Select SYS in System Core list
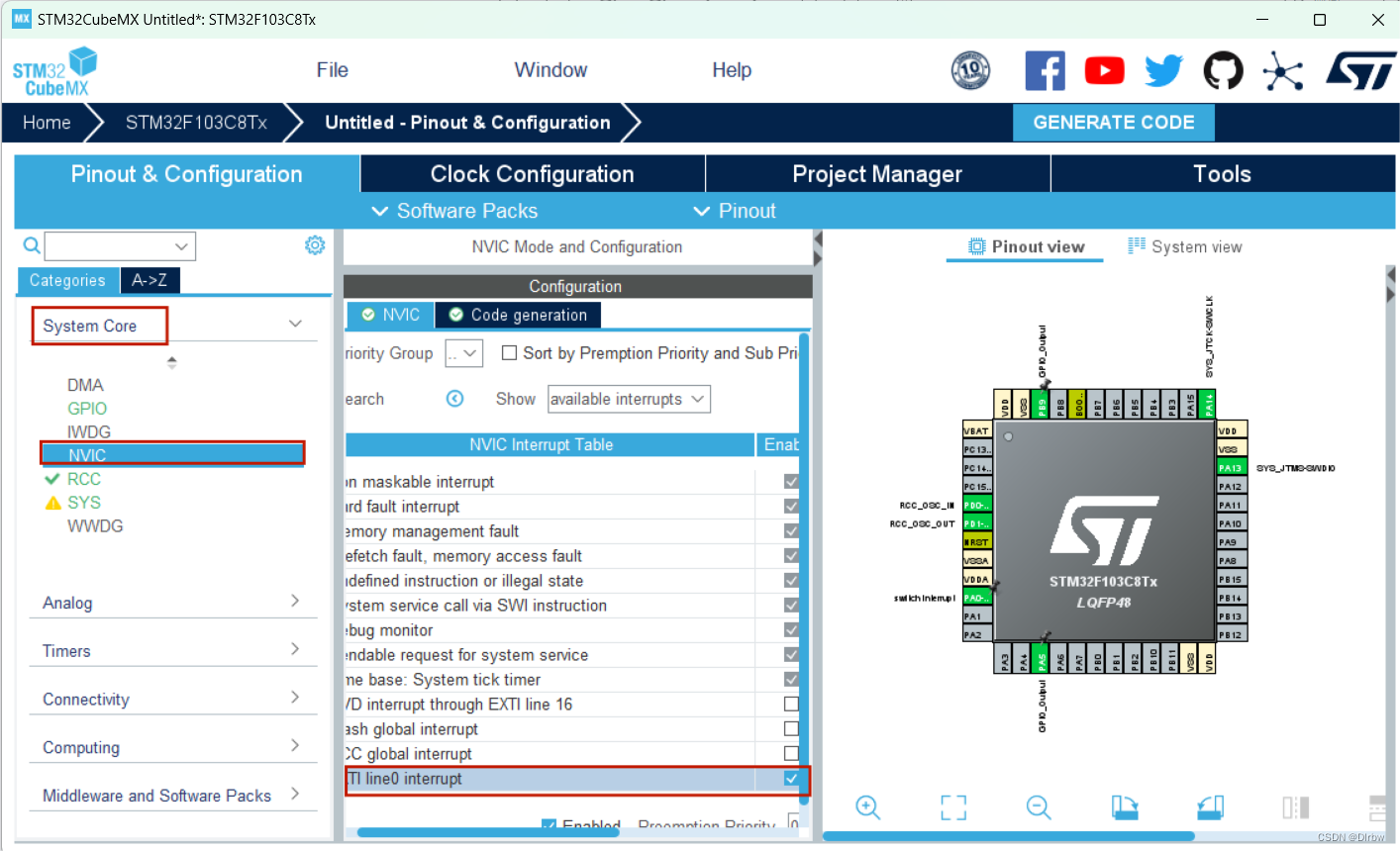 point(84,503)
